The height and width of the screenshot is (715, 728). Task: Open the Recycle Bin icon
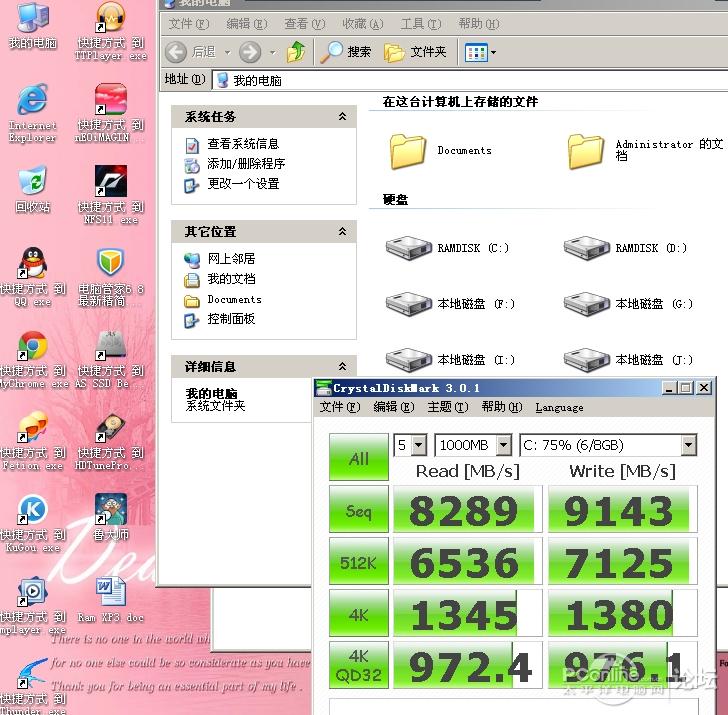pos(32,180)
